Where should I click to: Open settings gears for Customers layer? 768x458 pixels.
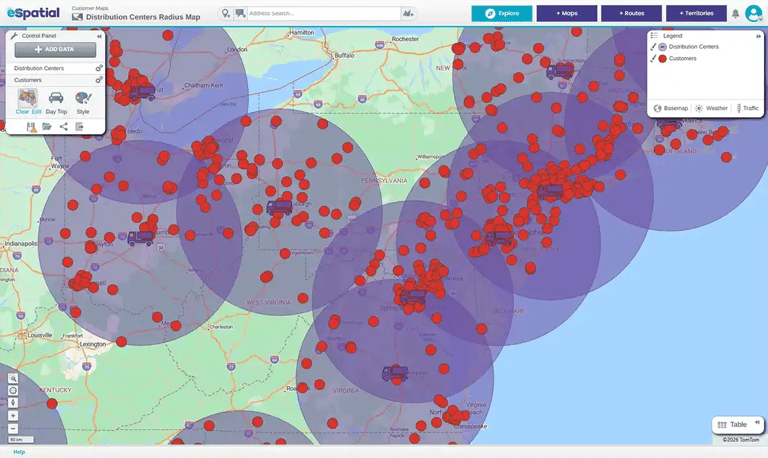coord(99,80)
